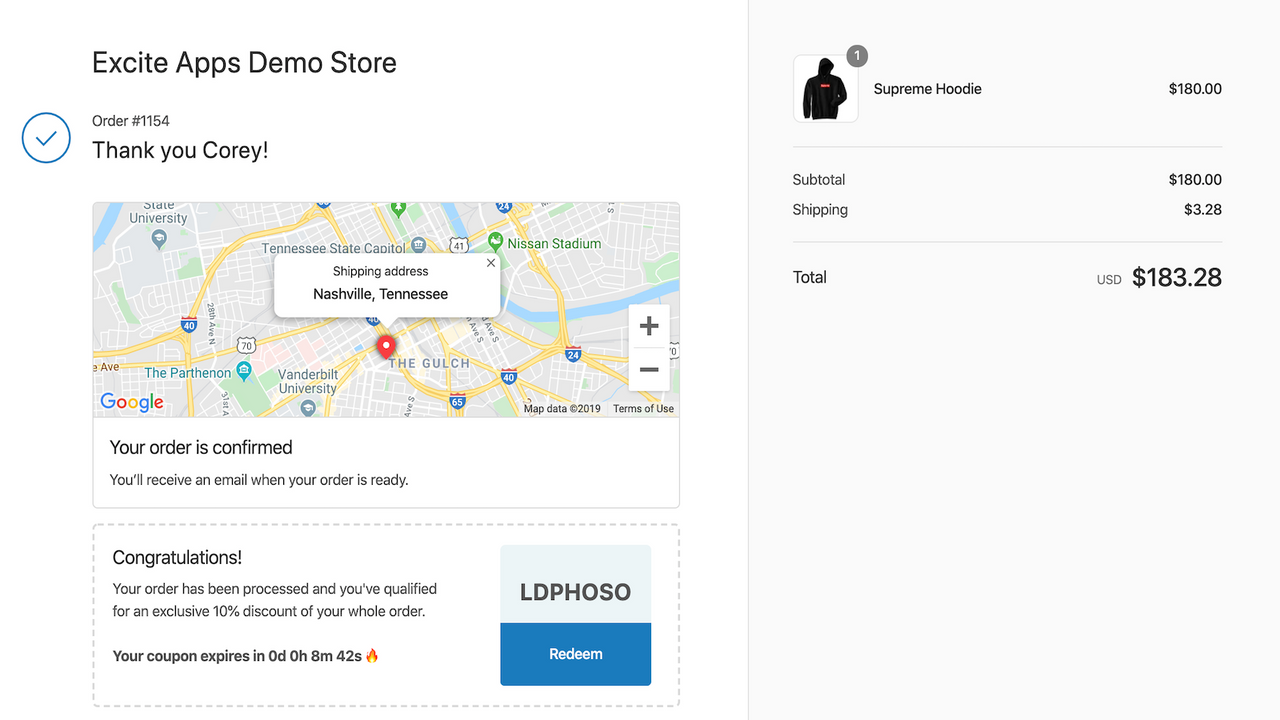1280x720 pixels.
Task: Click the coupon expiry countdown text
Action: pos(246,656)
